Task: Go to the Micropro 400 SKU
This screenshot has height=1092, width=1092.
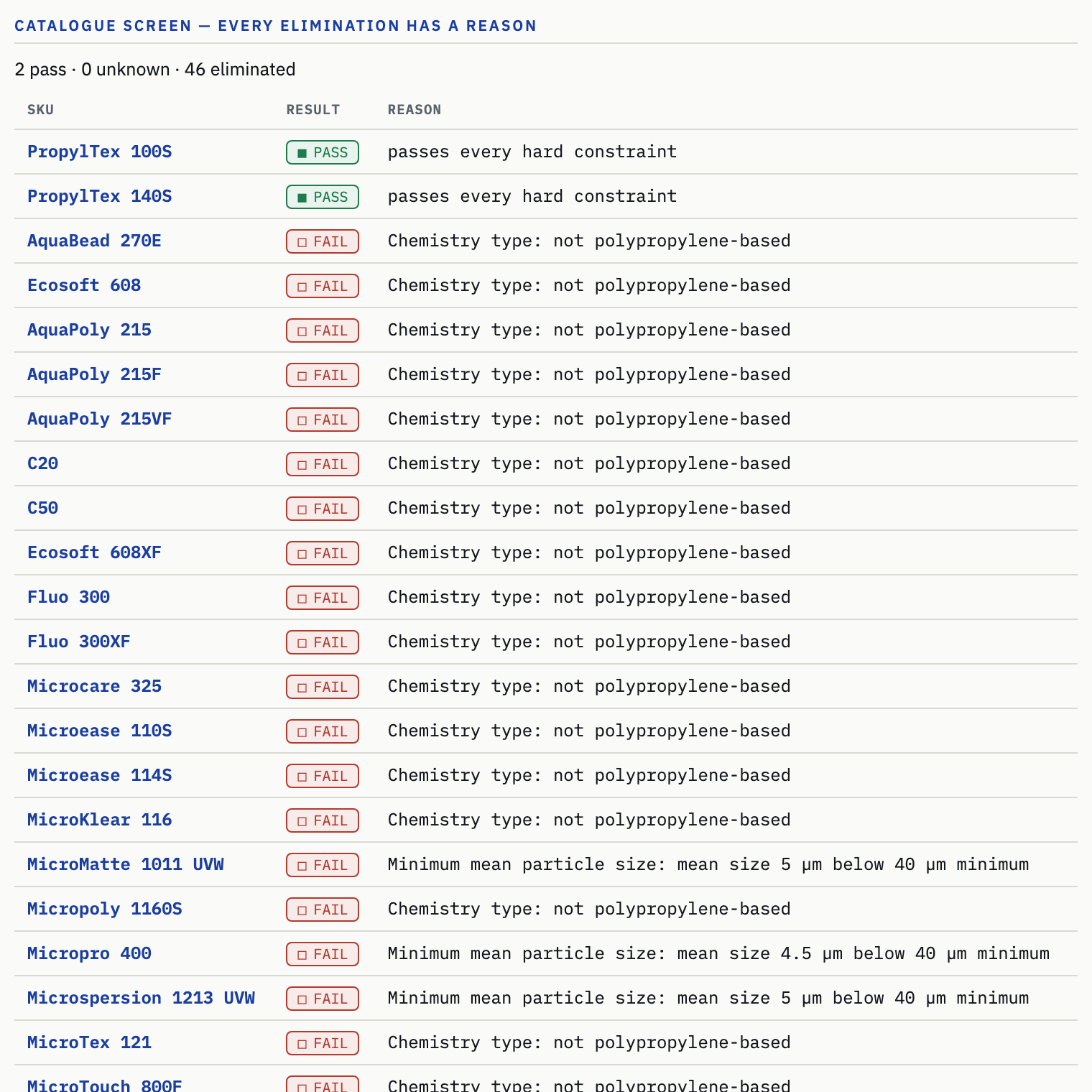Action: tap(89, 953)
